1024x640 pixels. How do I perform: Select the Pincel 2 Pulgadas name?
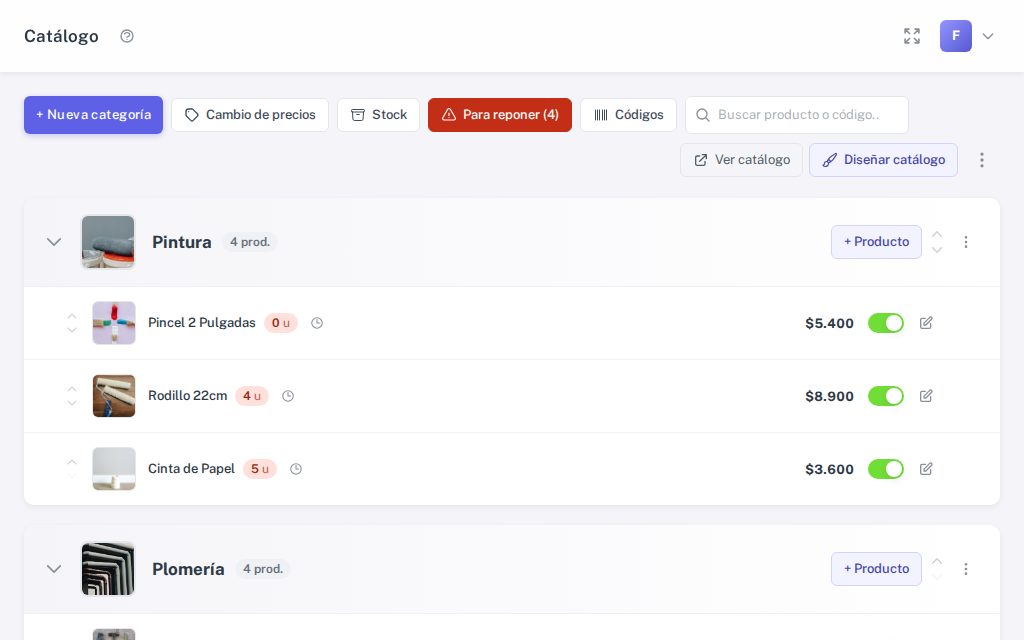[202, 323]
